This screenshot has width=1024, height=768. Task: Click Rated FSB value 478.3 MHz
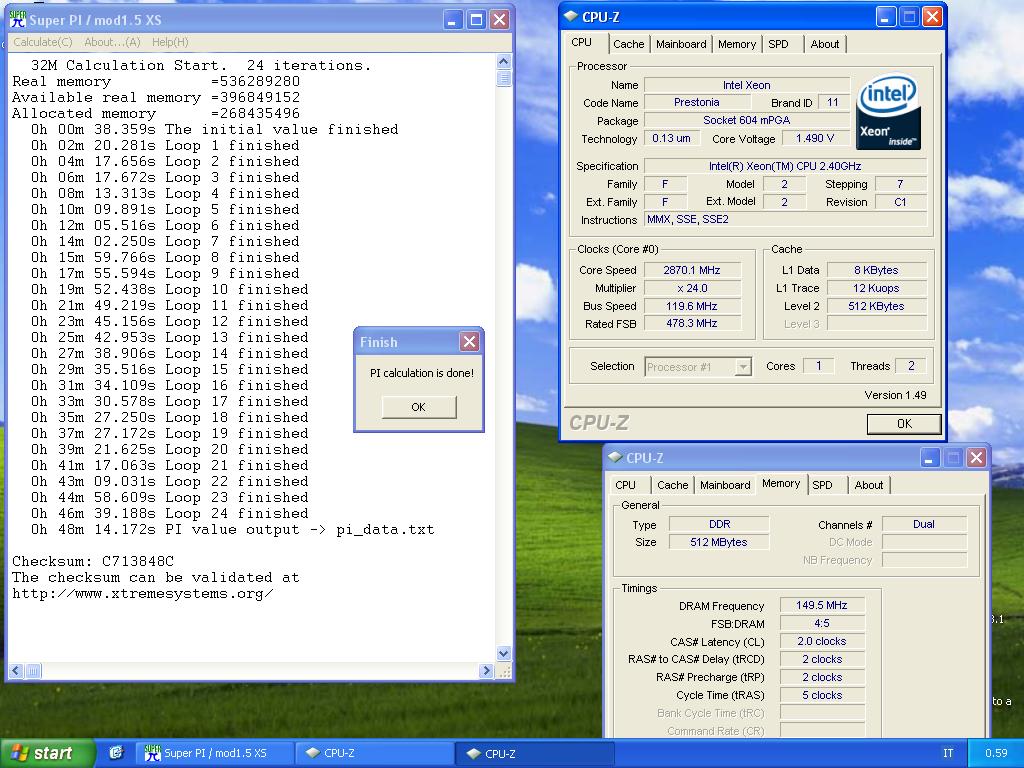[692, 323]
